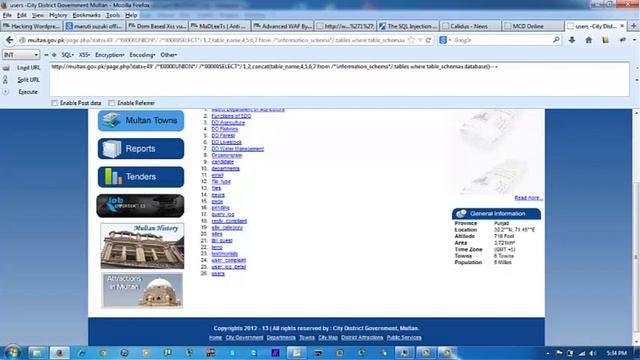
Task: Switch to Hacking Wordpre... tab
Action: click(x=32, y=26)
